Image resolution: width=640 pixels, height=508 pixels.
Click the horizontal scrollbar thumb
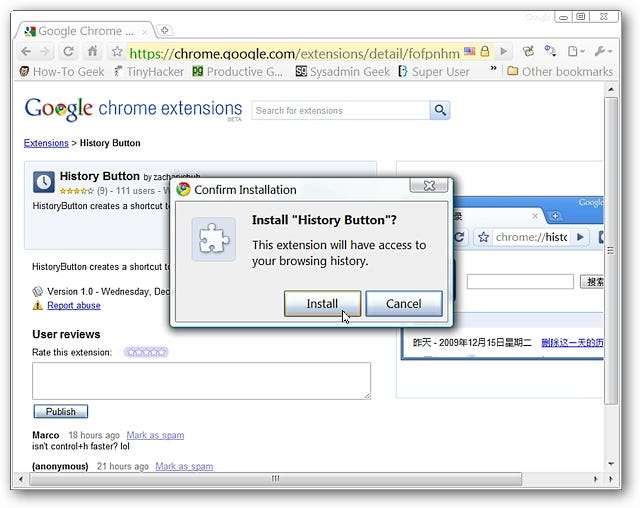click(x=276, y=479)
